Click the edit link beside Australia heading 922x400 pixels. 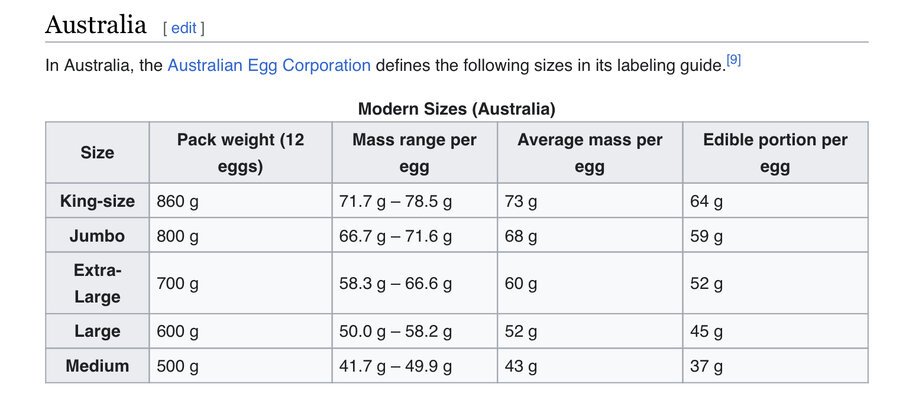pos(184,28)
